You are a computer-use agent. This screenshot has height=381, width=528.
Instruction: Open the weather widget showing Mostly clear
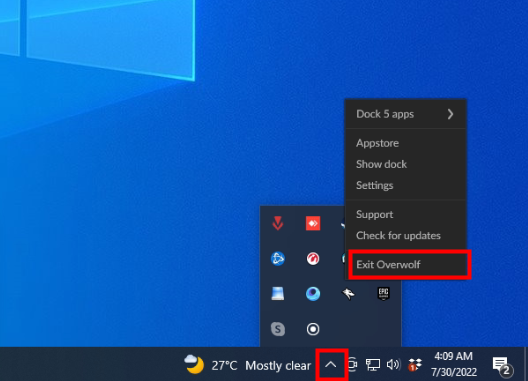tap(248, 365)
